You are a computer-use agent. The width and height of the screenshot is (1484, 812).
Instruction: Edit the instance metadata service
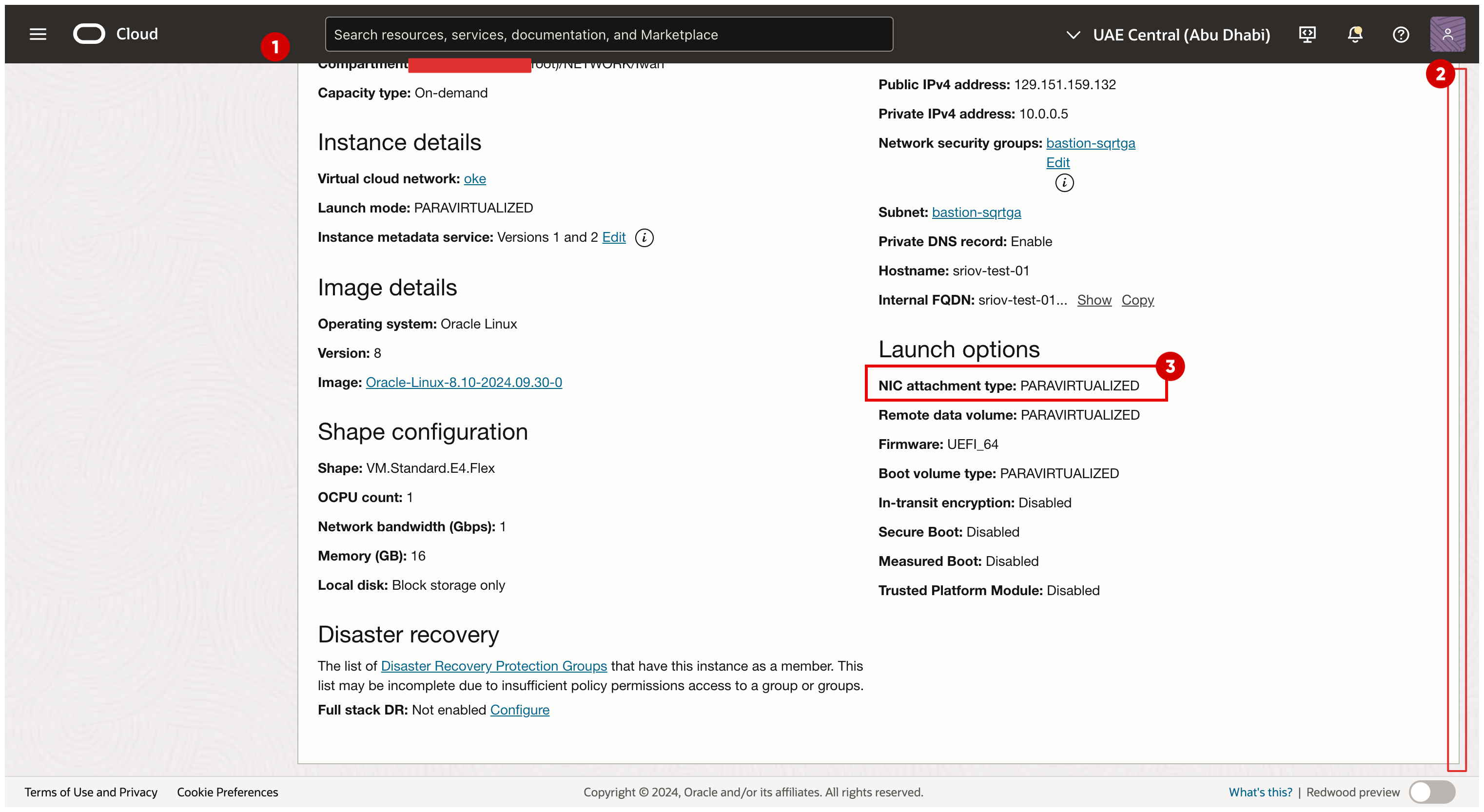[x=613, y=237]
